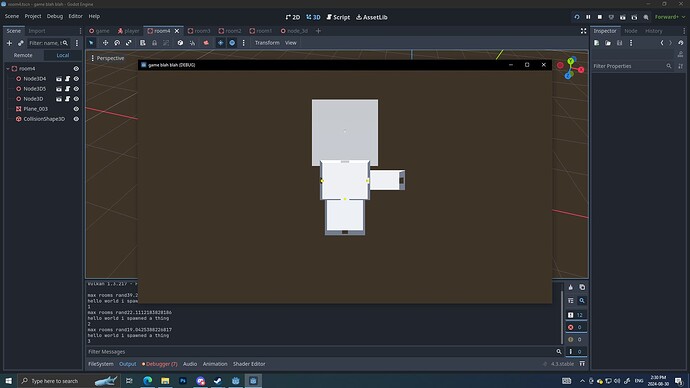Activate Move Mode tool
The width and height of the screenshot is (690, 388).
click(x=105, y=43)
